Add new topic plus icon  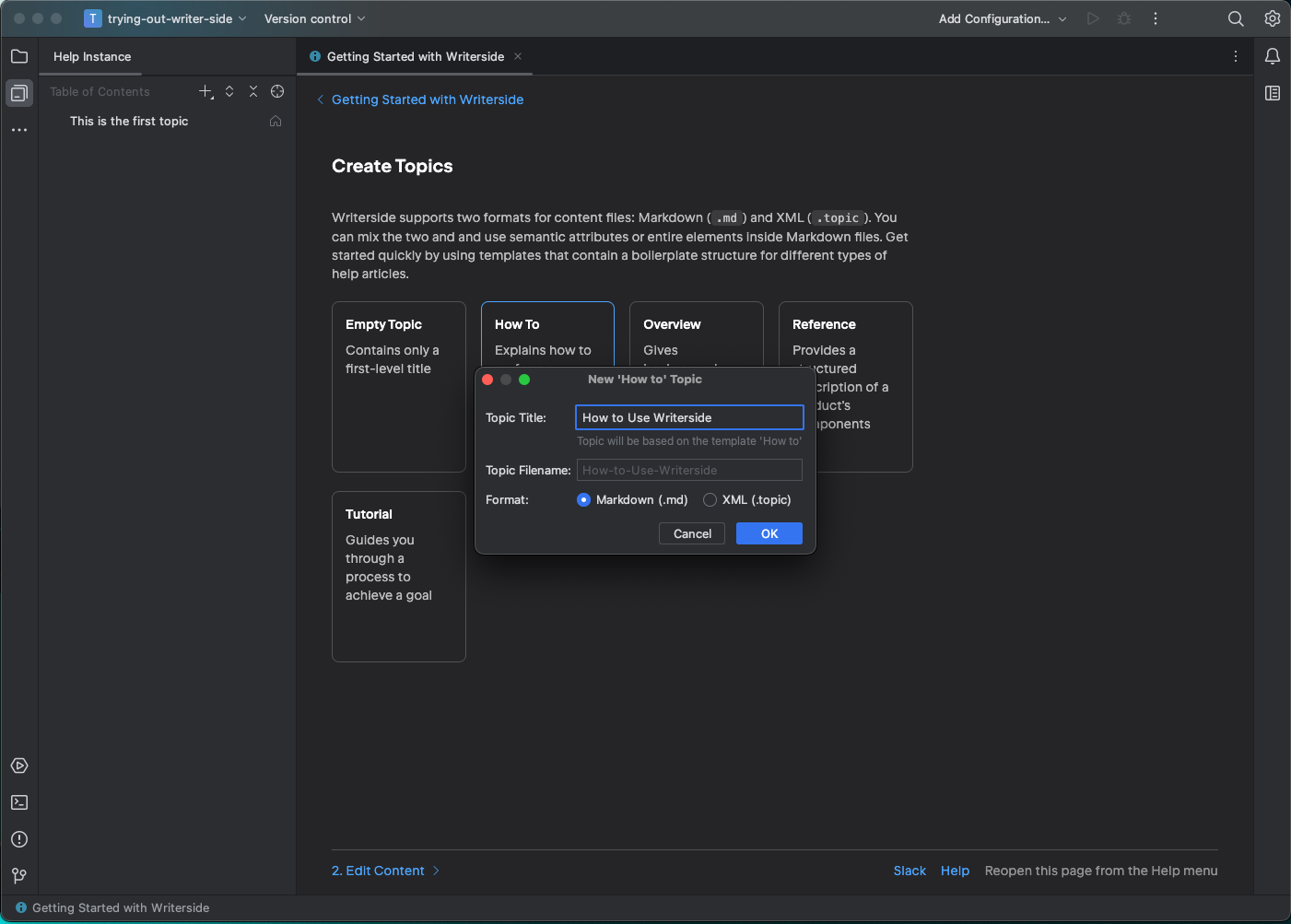(206, 91)
